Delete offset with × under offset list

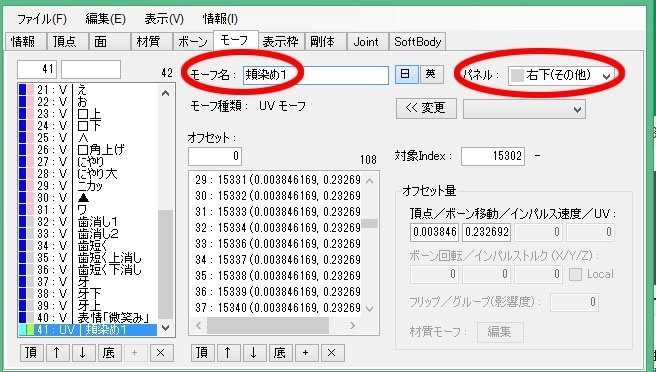tap(332, 353)
